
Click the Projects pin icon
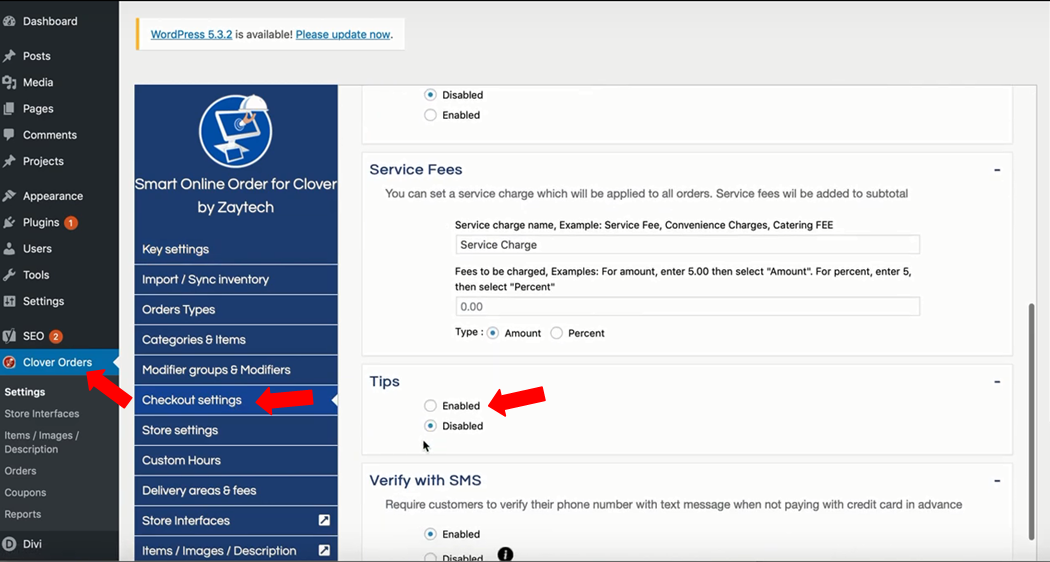(x=9, y=161)
